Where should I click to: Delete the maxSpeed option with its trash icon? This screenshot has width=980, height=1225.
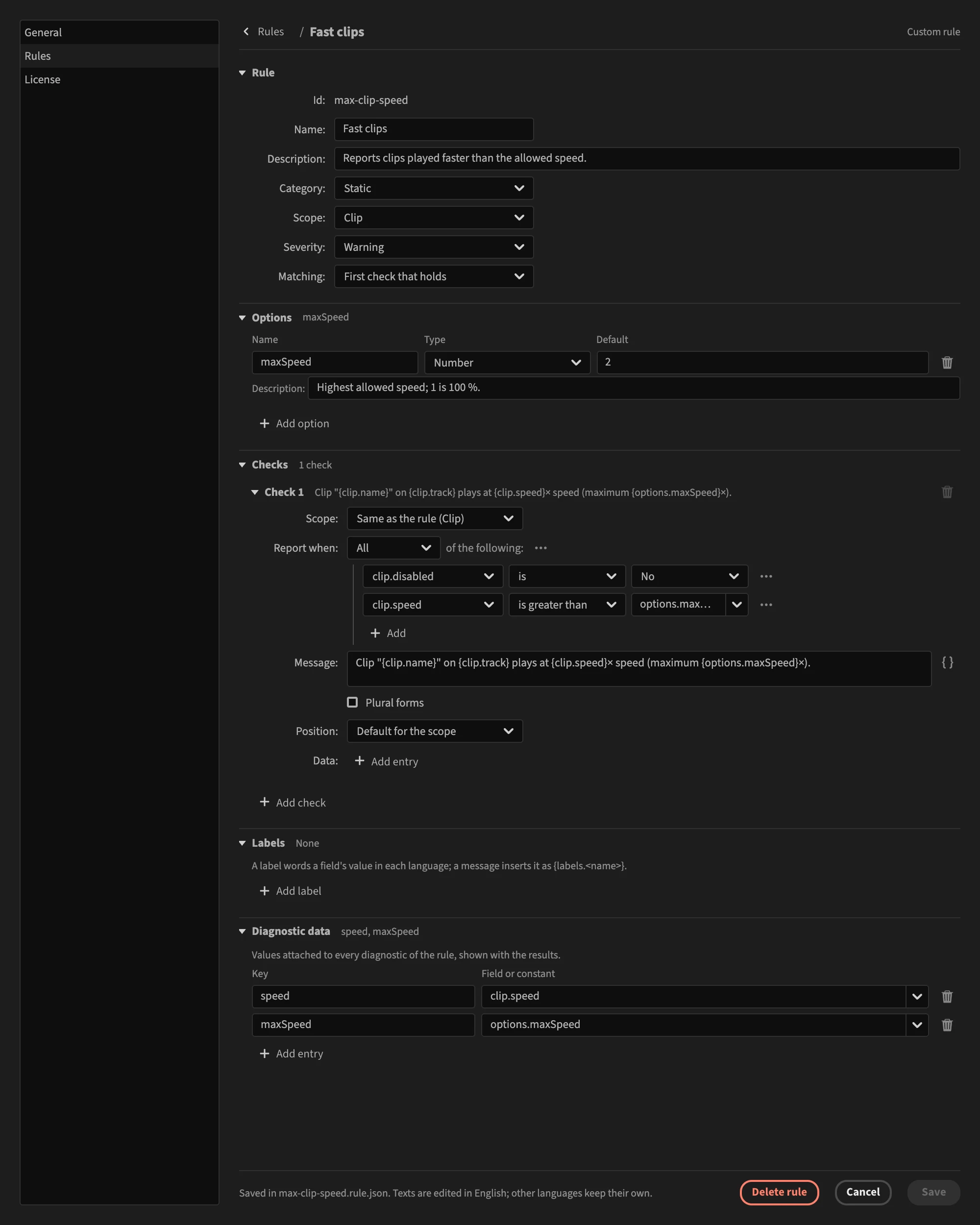coord(947,363)
